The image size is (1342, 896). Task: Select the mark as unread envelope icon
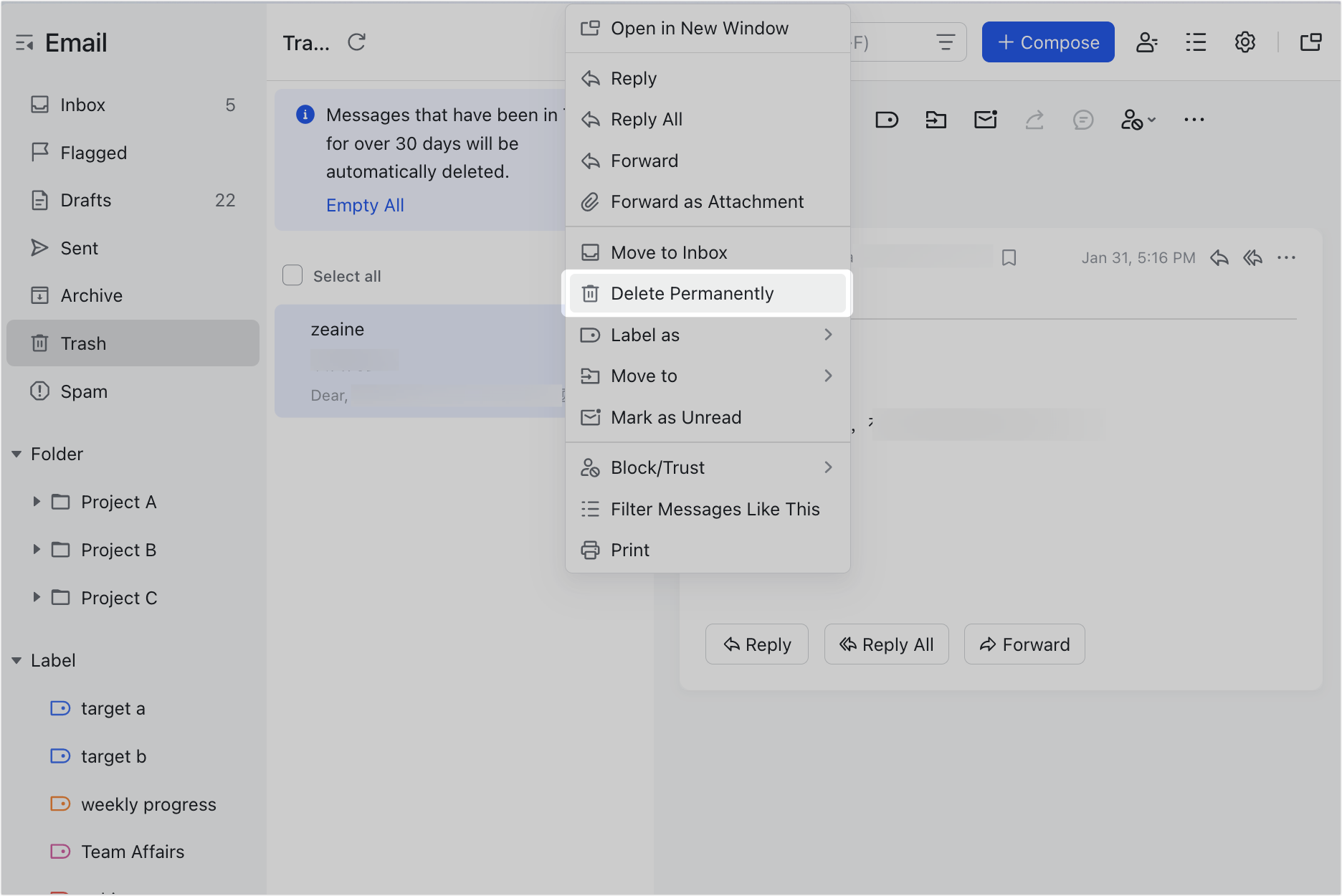(x=985, y=119)
